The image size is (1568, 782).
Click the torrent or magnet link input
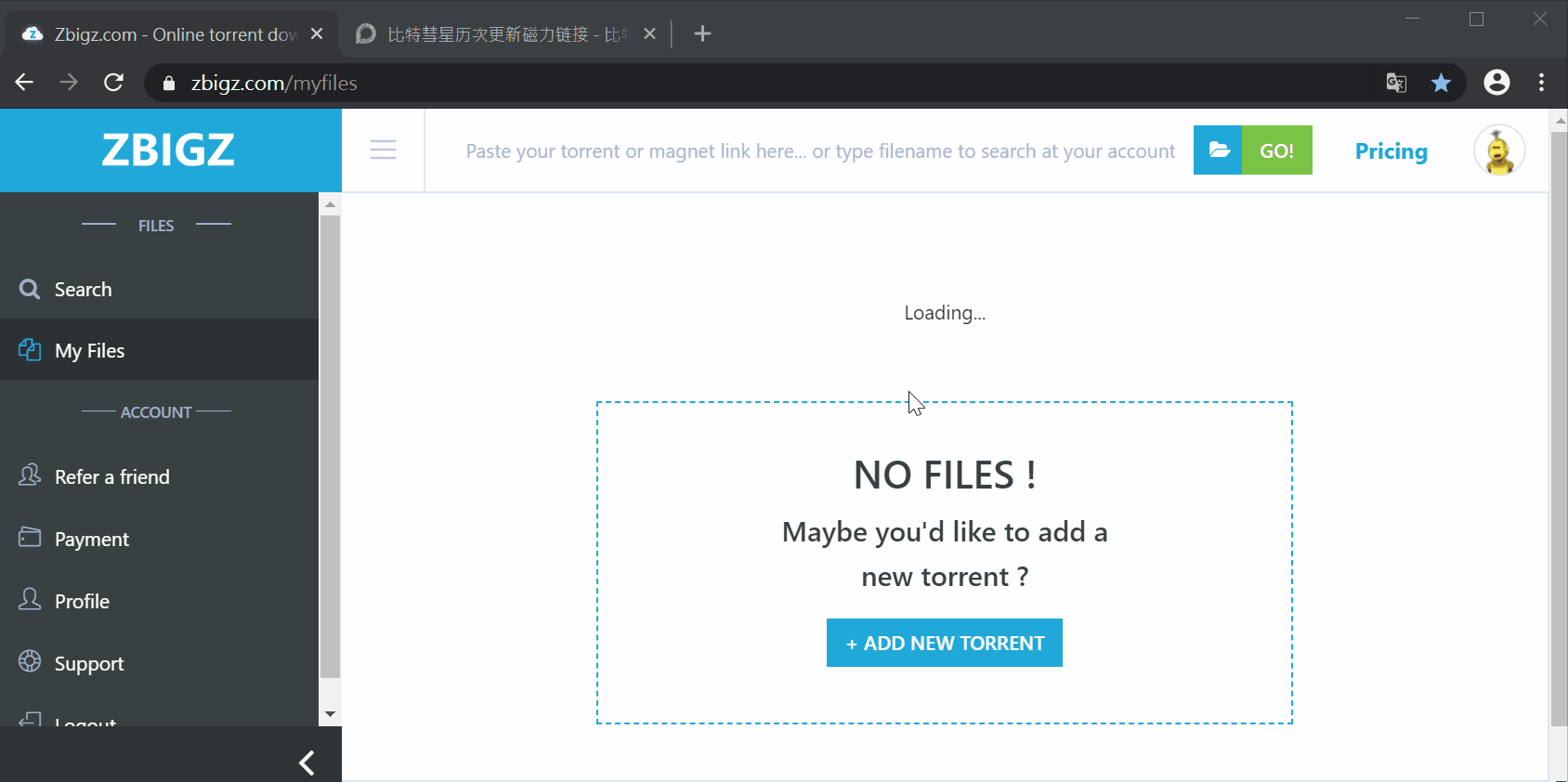(820, 150)
